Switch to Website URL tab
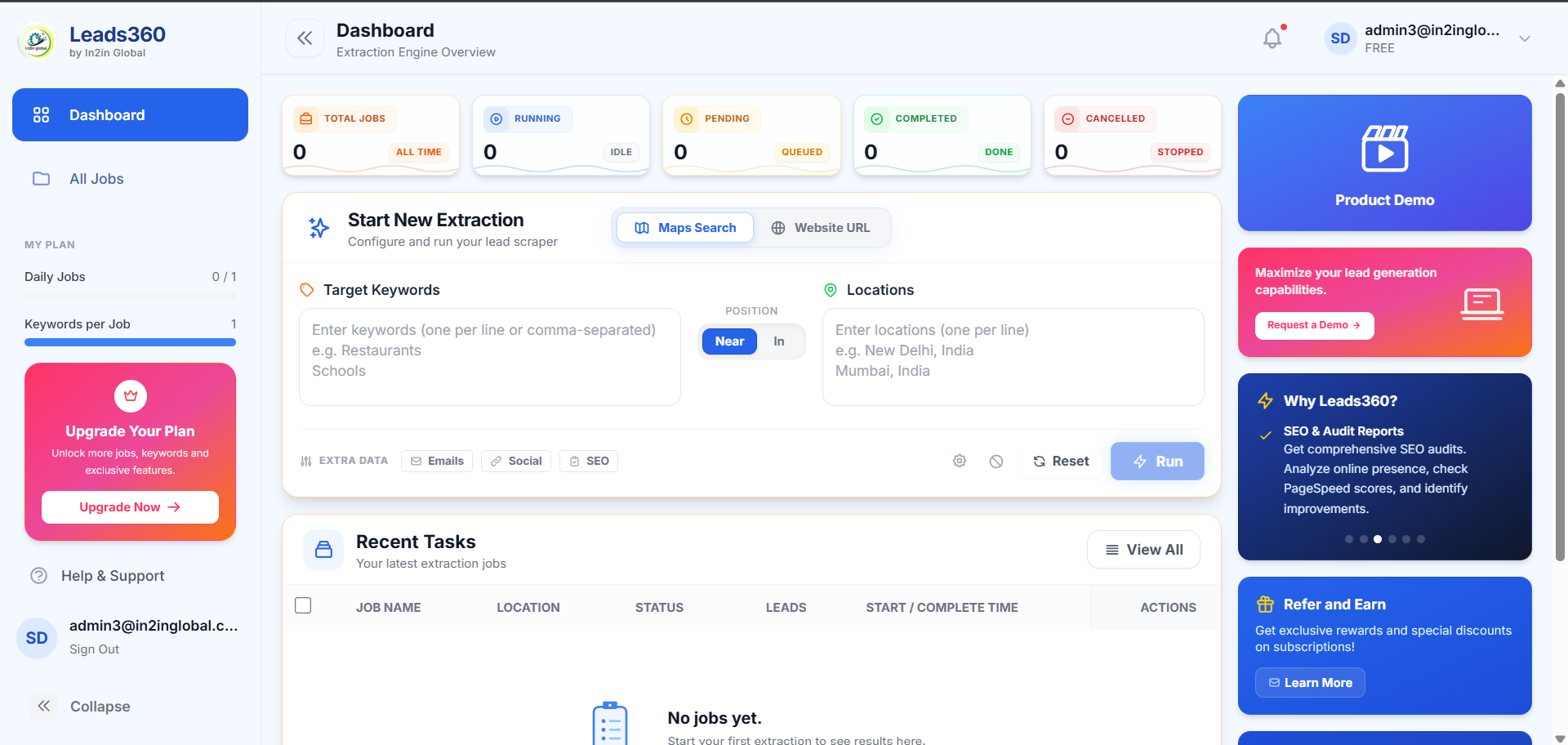This screenshot has height=745, width=1568. 821,228
